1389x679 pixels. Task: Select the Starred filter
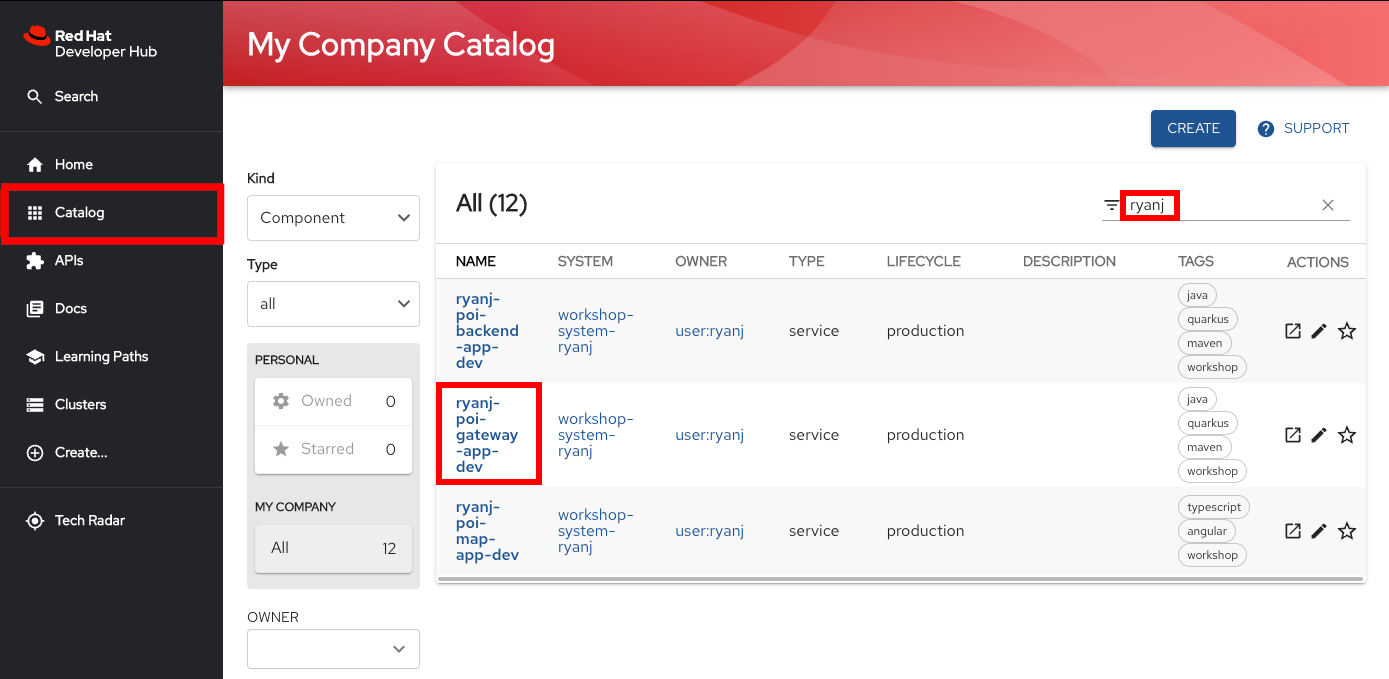click(333, 449)
